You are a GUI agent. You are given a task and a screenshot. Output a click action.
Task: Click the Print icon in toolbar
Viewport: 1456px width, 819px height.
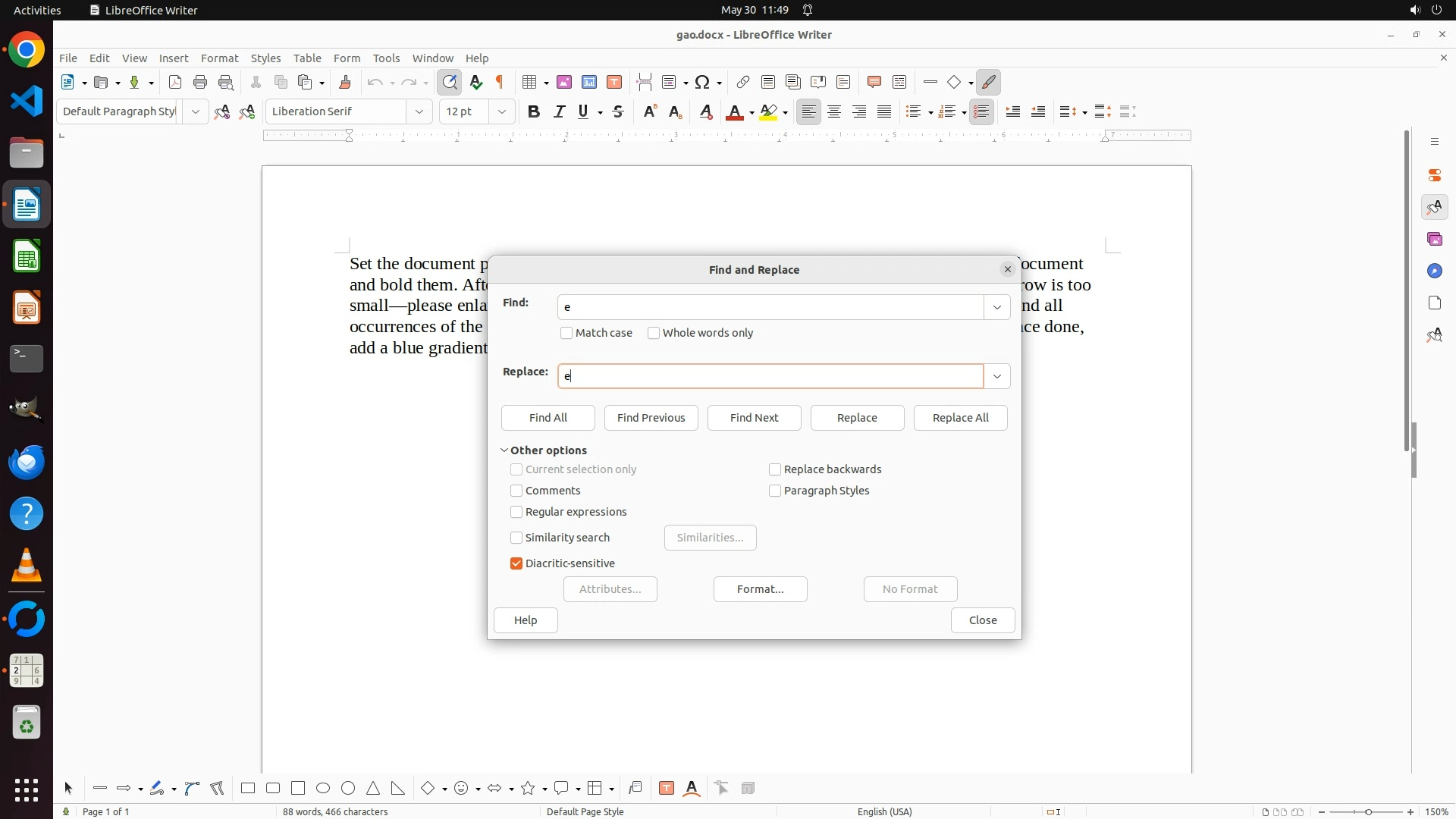pyautogui.click(x=200, y=82)
